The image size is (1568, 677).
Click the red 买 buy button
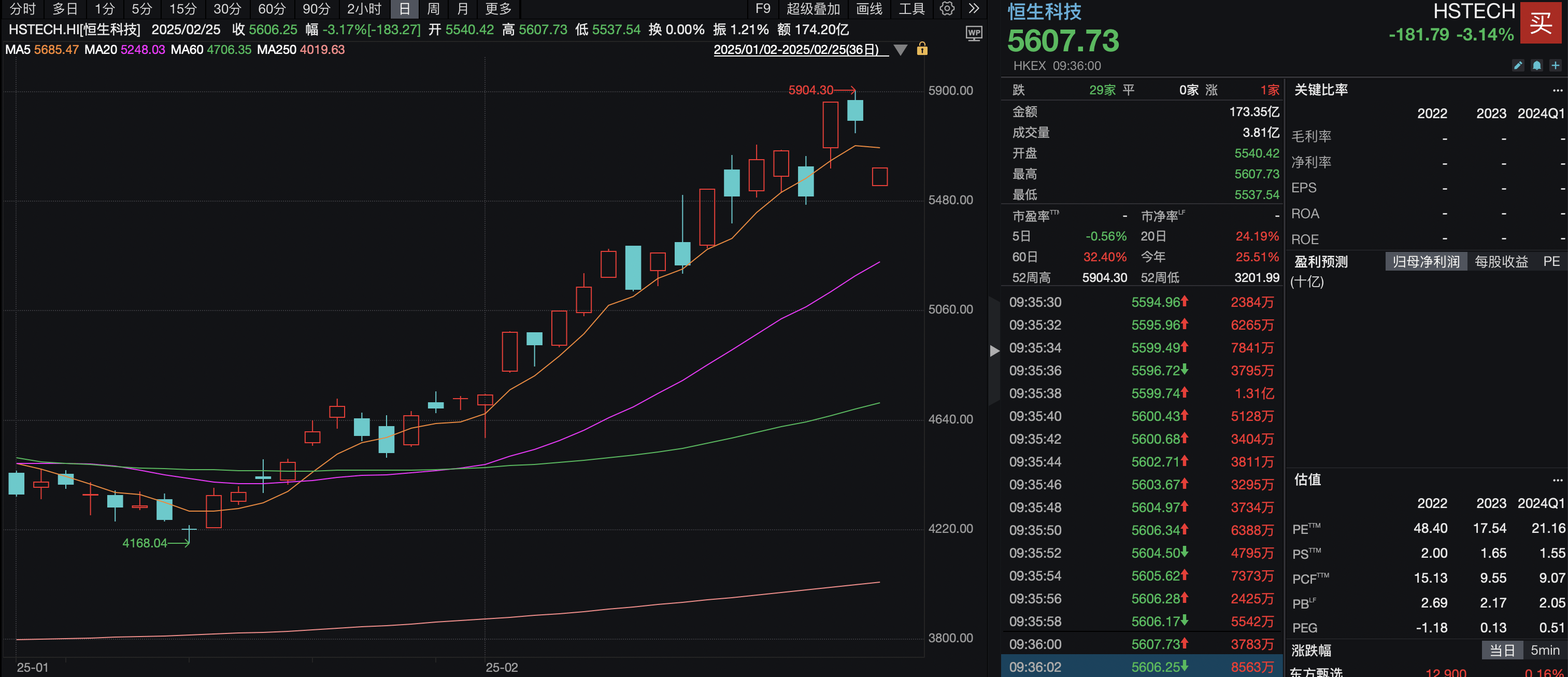(1541, 23)
